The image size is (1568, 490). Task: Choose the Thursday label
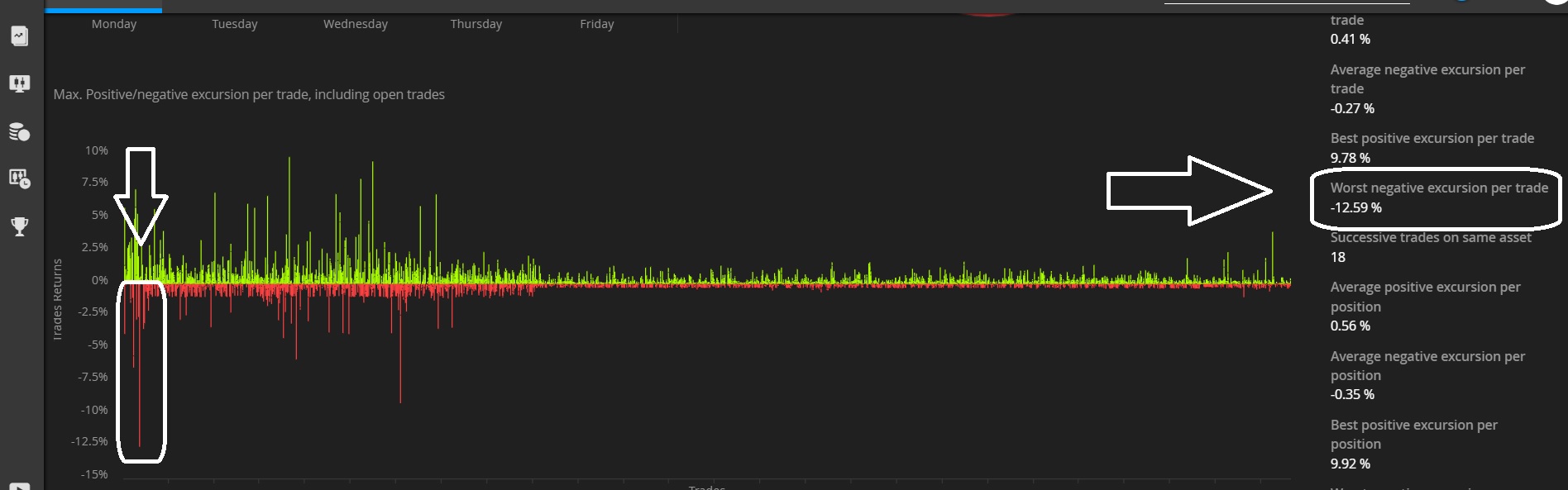476,24
